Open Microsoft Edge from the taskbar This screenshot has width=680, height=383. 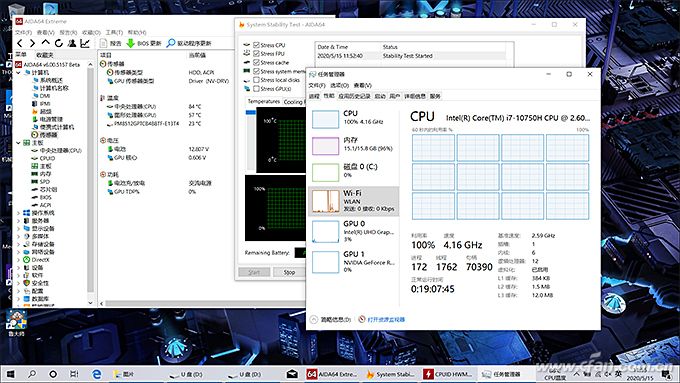[96, 374]
